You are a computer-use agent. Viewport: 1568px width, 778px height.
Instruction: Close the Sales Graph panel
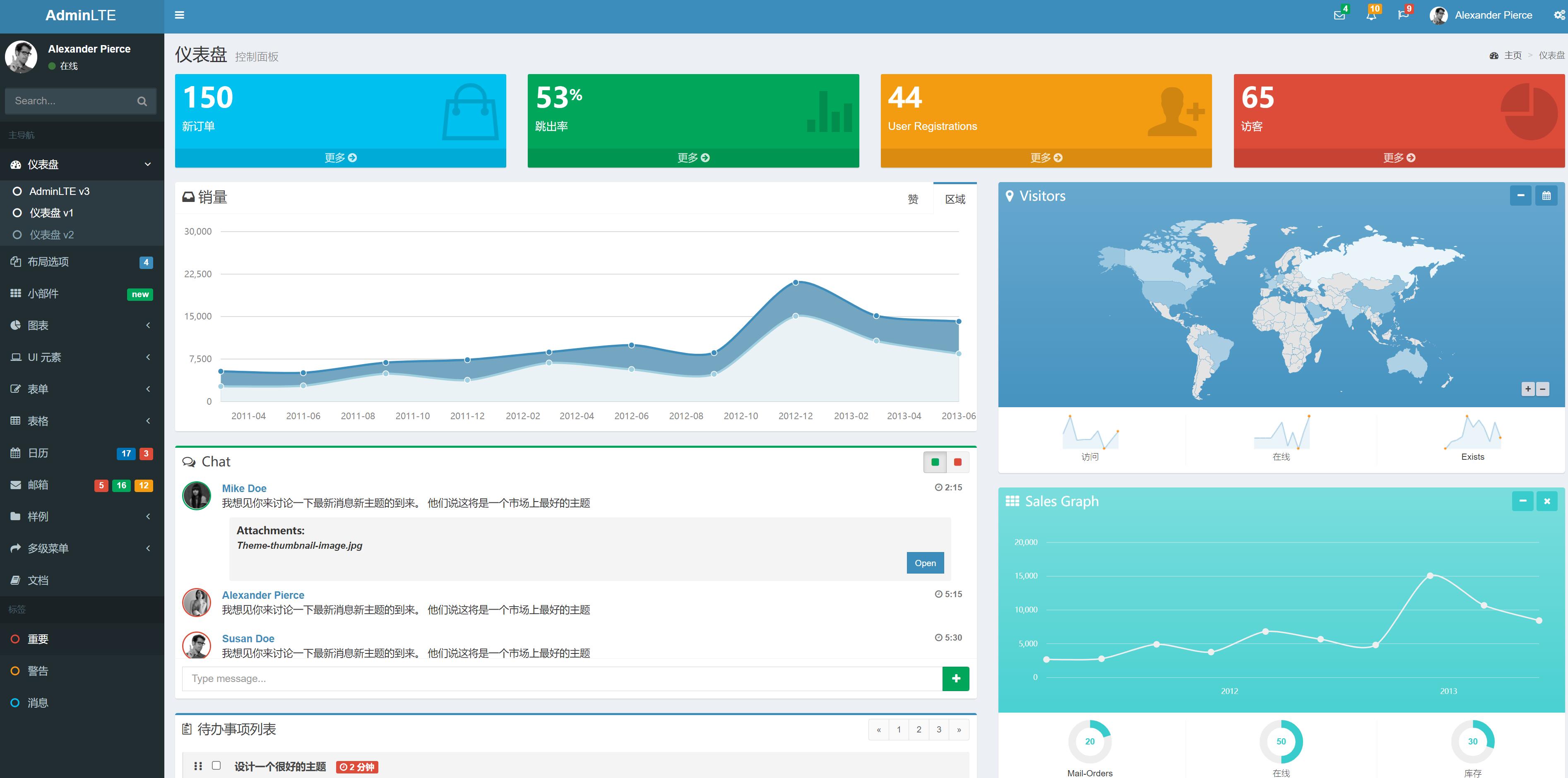coord(1546,501)
